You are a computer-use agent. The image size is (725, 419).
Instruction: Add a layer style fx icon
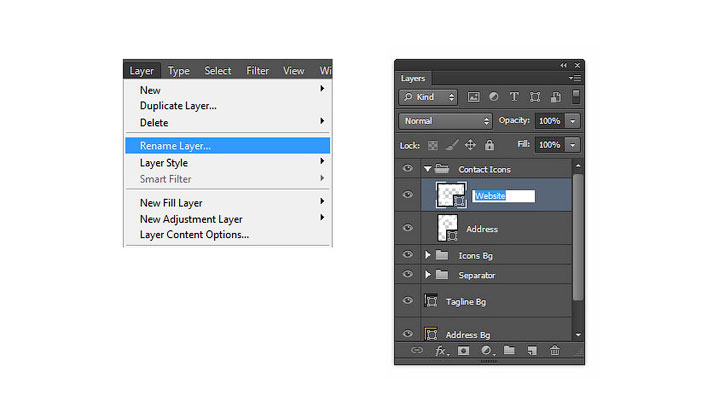click(x=442, y=351)
